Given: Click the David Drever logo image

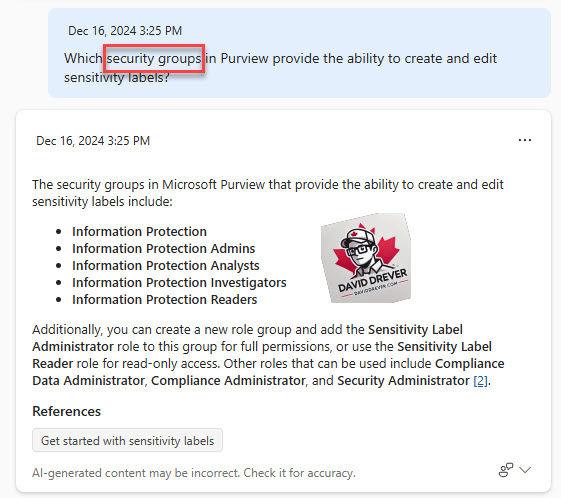Looking at the screenshot, I should 366,258.
